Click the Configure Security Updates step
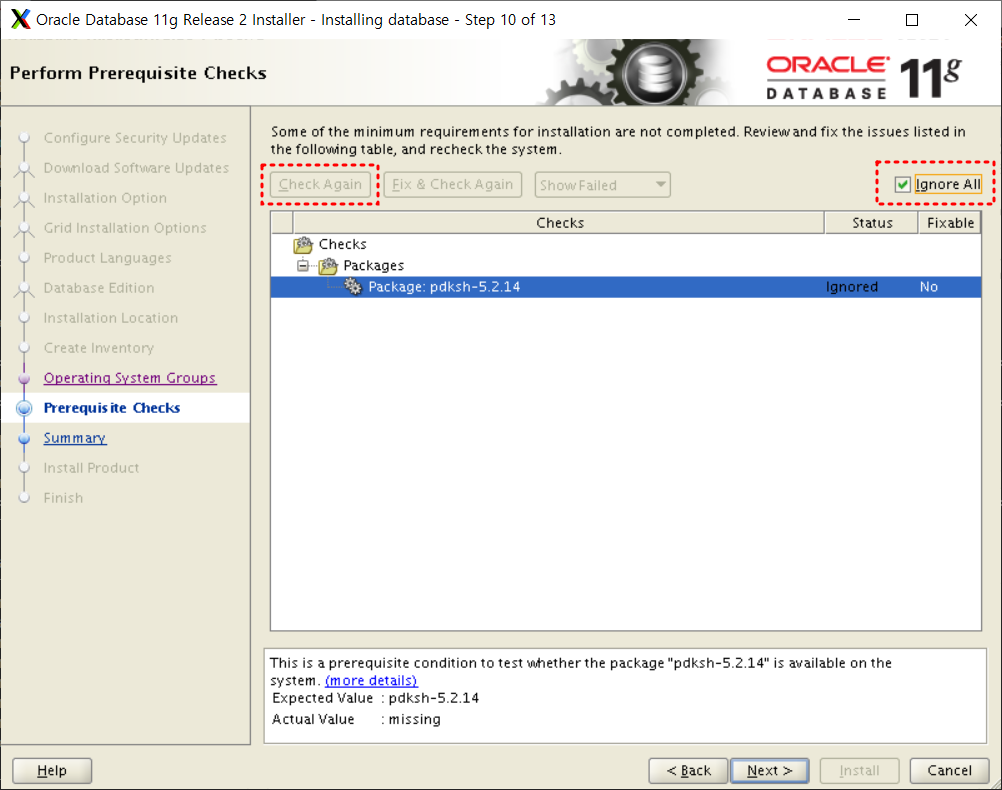Viewport: 1002px width, 790px height. (x=135, y=138)
